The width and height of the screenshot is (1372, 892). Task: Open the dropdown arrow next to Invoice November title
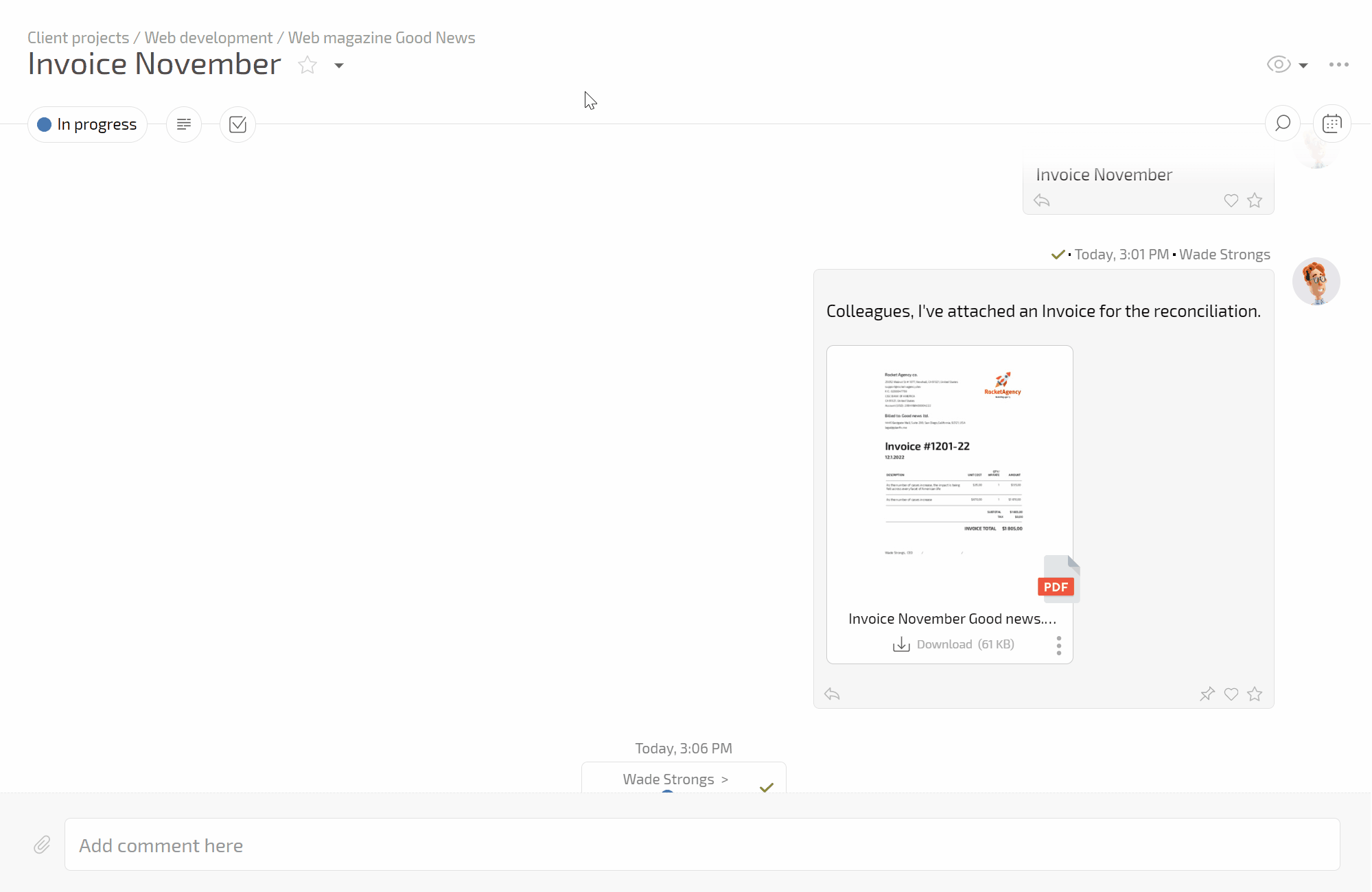pyautogui.click(x=339, y=65)
